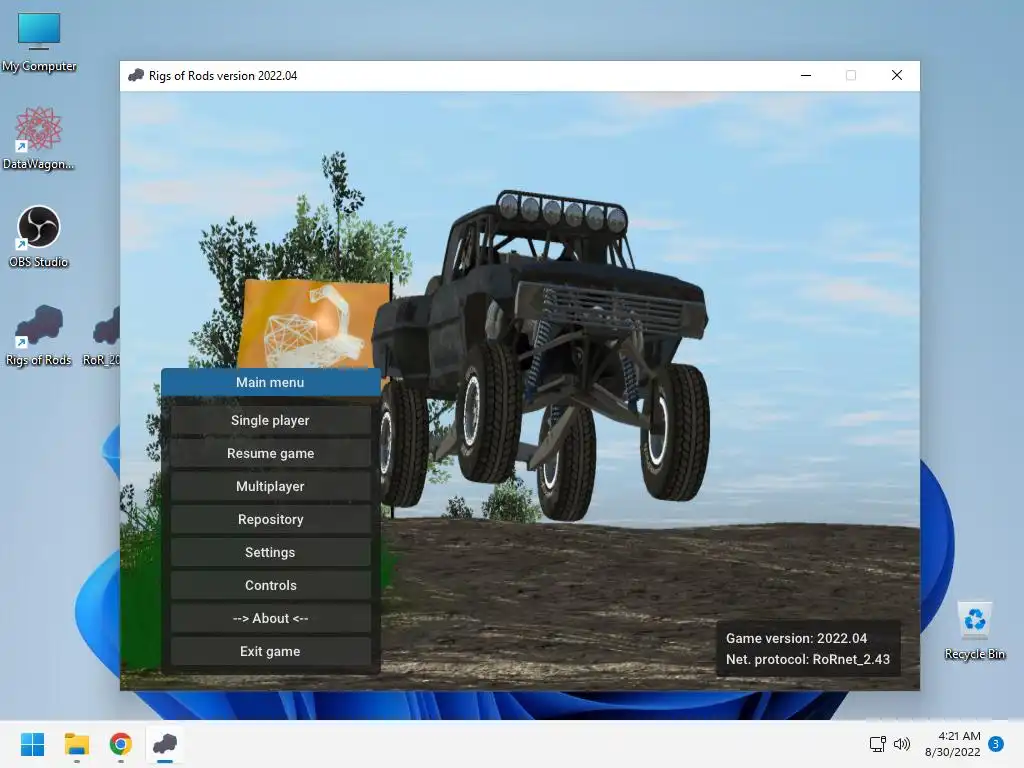Image resolution: width=1024 pixels, height=768 pixels.
Task: Open the Windows Start menu
Action: point(32,744)
